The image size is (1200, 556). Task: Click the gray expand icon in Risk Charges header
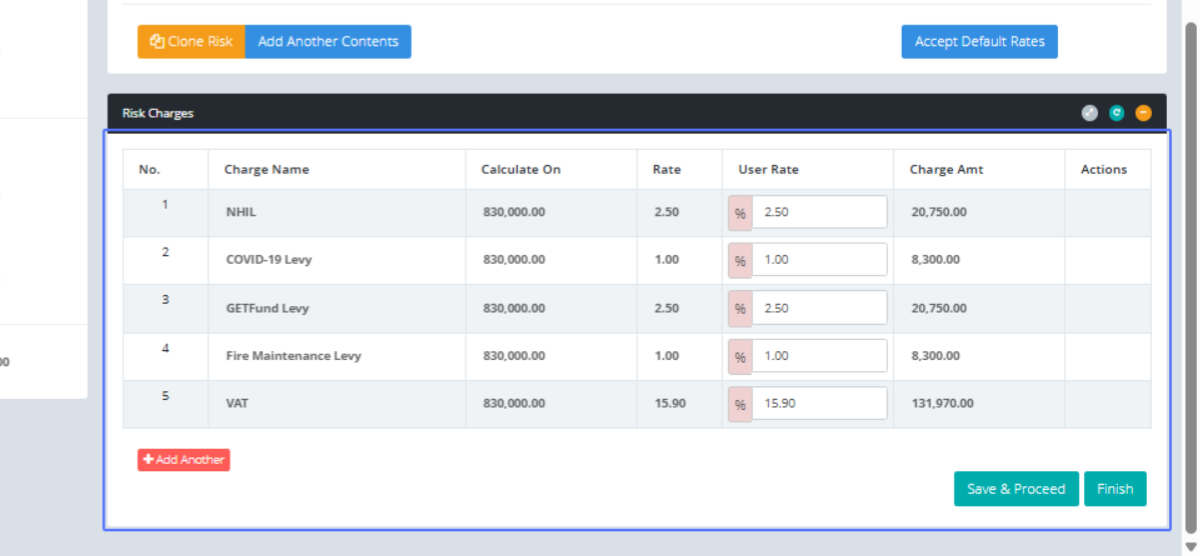[1090, 113]
